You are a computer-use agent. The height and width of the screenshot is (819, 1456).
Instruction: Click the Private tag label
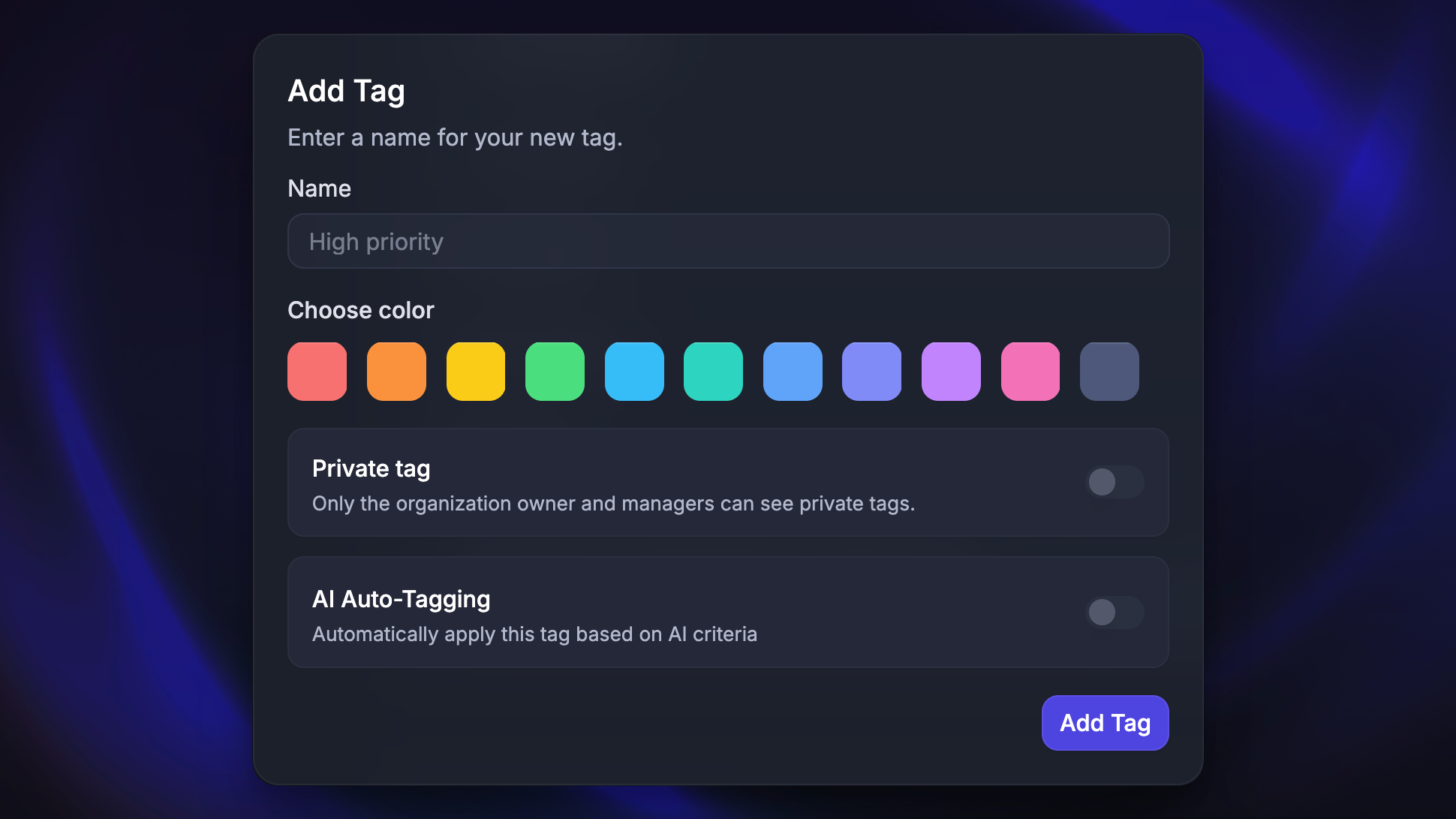coord(371,468)
